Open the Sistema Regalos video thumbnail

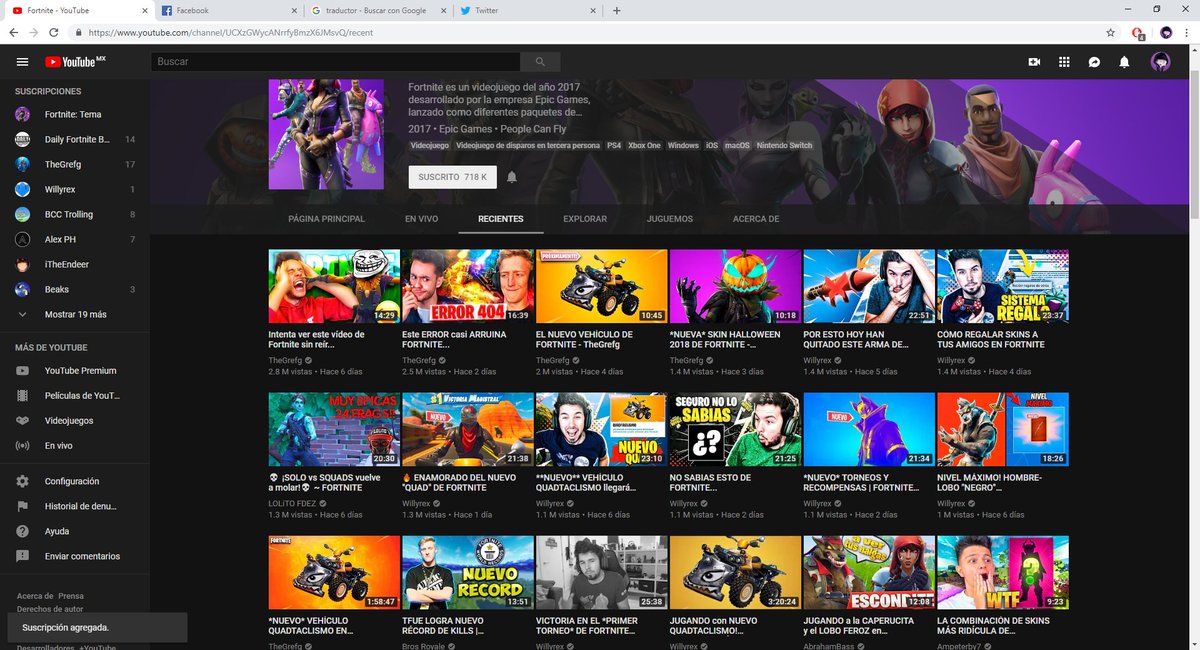pyautogui.click(x=1003, y=286)
